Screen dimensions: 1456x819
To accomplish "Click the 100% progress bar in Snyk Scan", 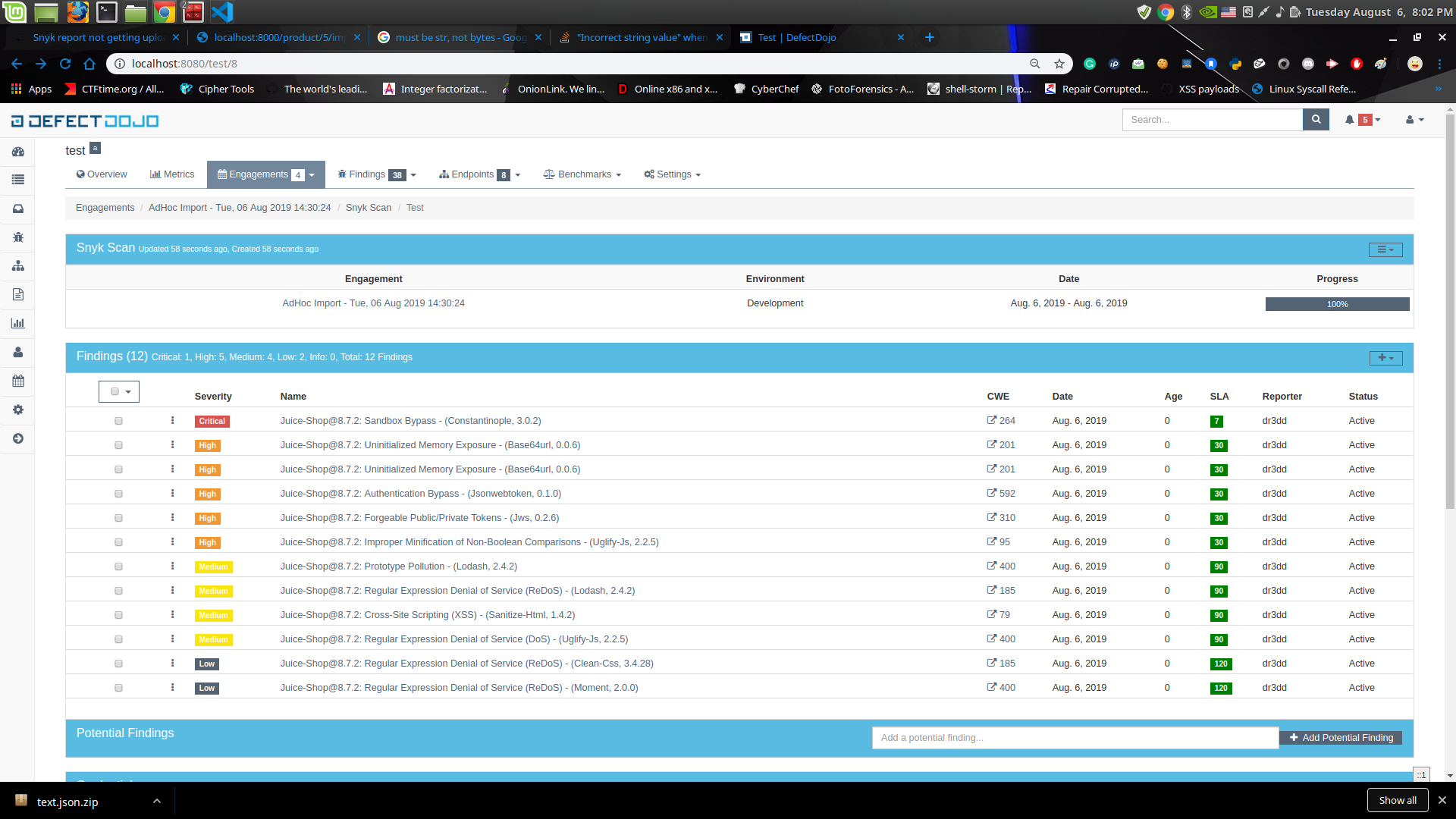I will [x=1337, y=303].
